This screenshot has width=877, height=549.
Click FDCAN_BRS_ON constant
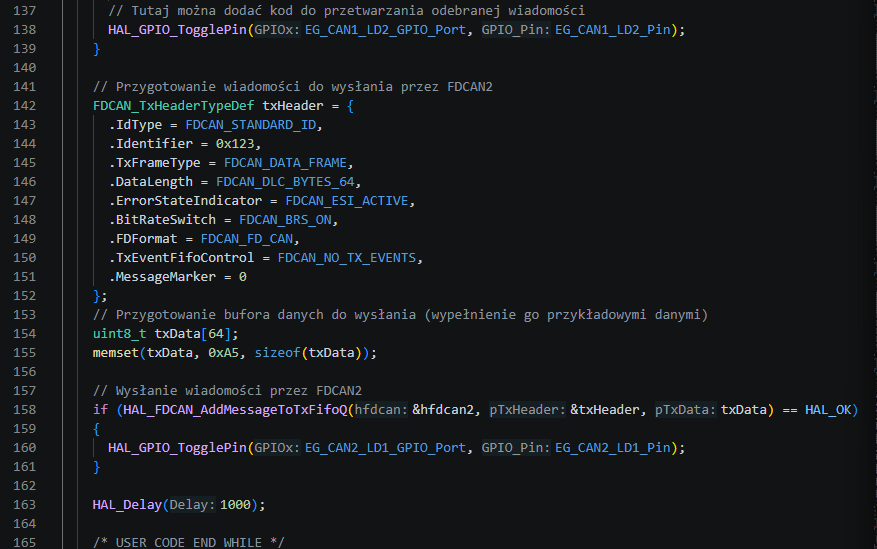pos(285,220)
